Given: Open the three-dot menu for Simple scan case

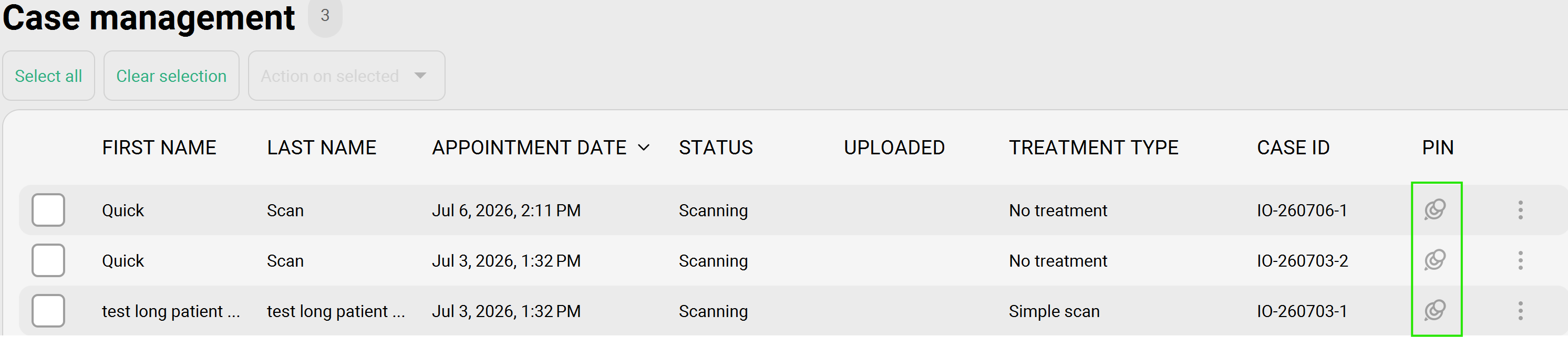Looking at the screenshot, I should (x=1520, y=311).
